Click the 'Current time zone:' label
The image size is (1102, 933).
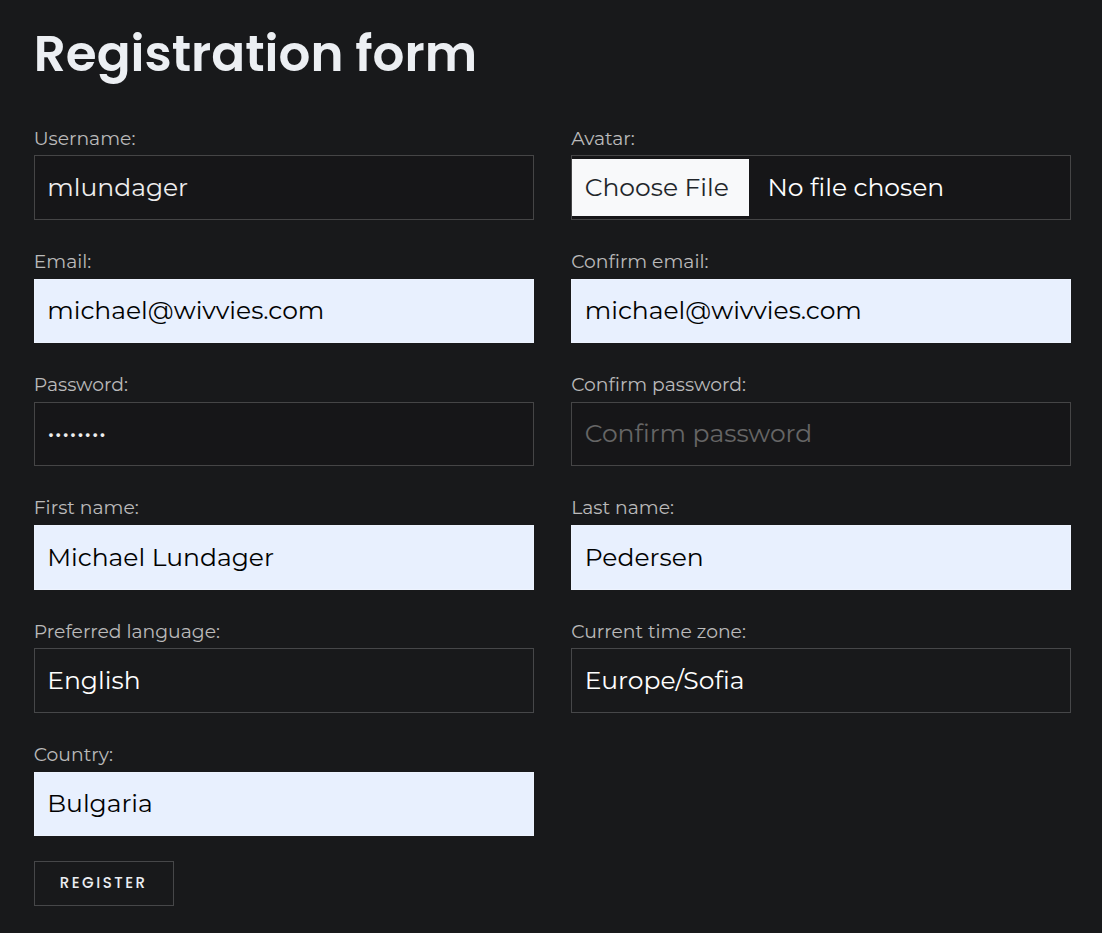point(659,632)
